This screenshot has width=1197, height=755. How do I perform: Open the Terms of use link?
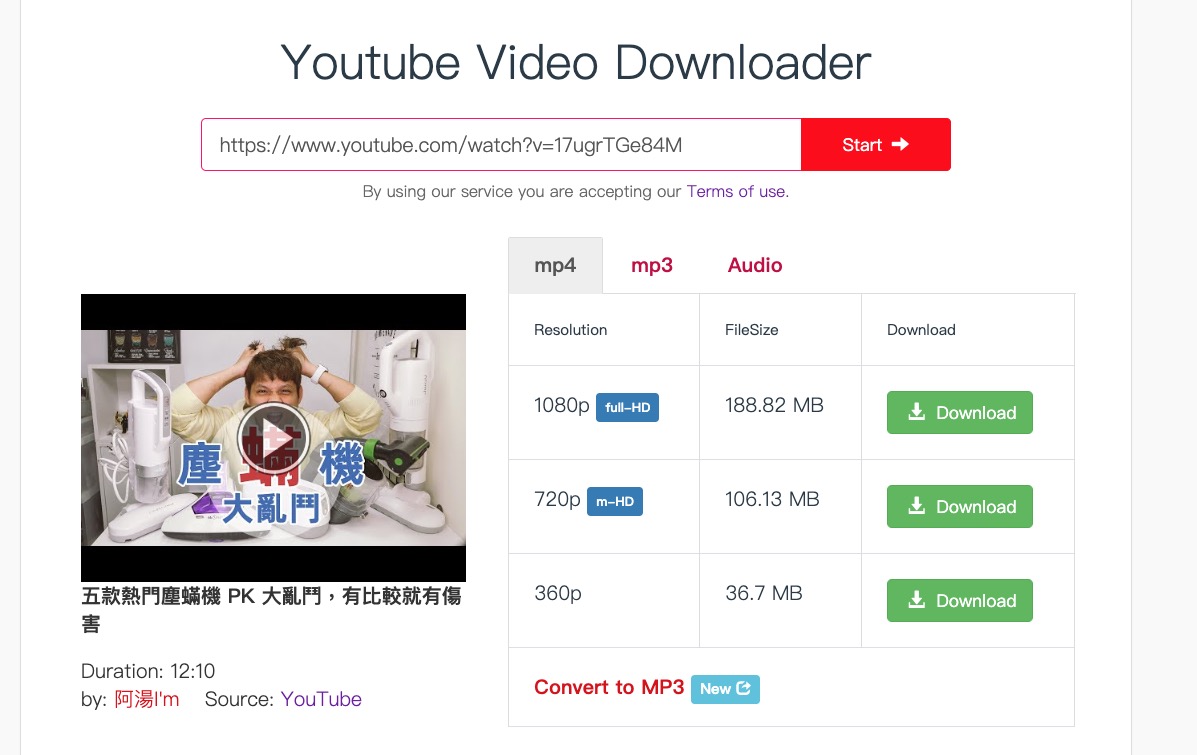click(737, 192)
